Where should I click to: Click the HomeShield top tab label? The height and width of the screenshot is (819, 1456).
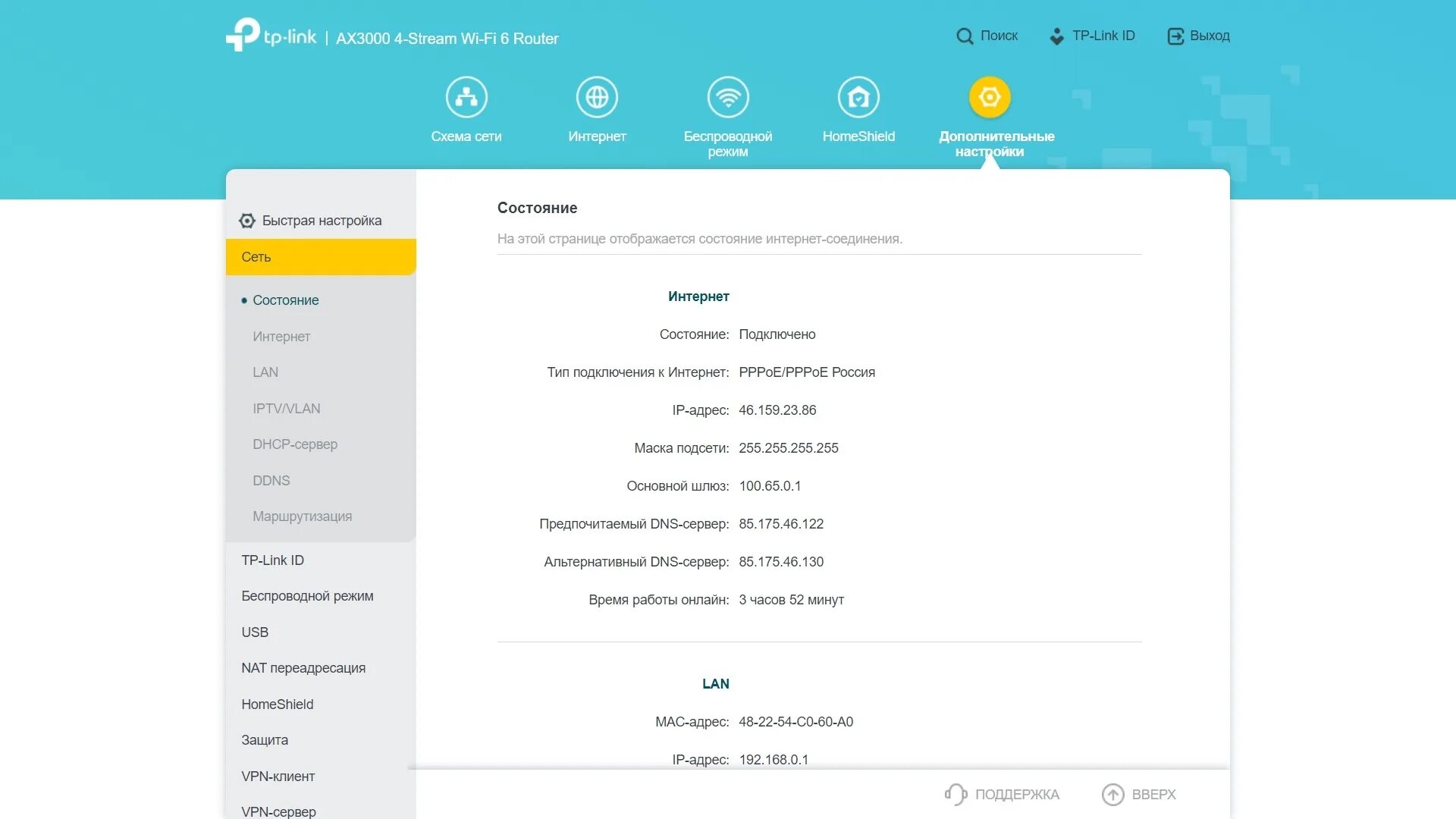(x=858, y=136)
